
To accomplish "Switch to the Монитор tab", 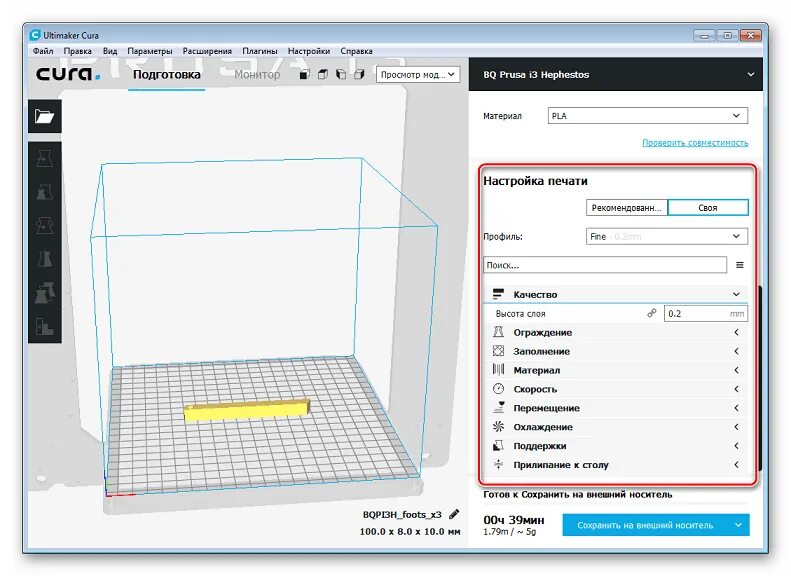I will tap(257, 75).
